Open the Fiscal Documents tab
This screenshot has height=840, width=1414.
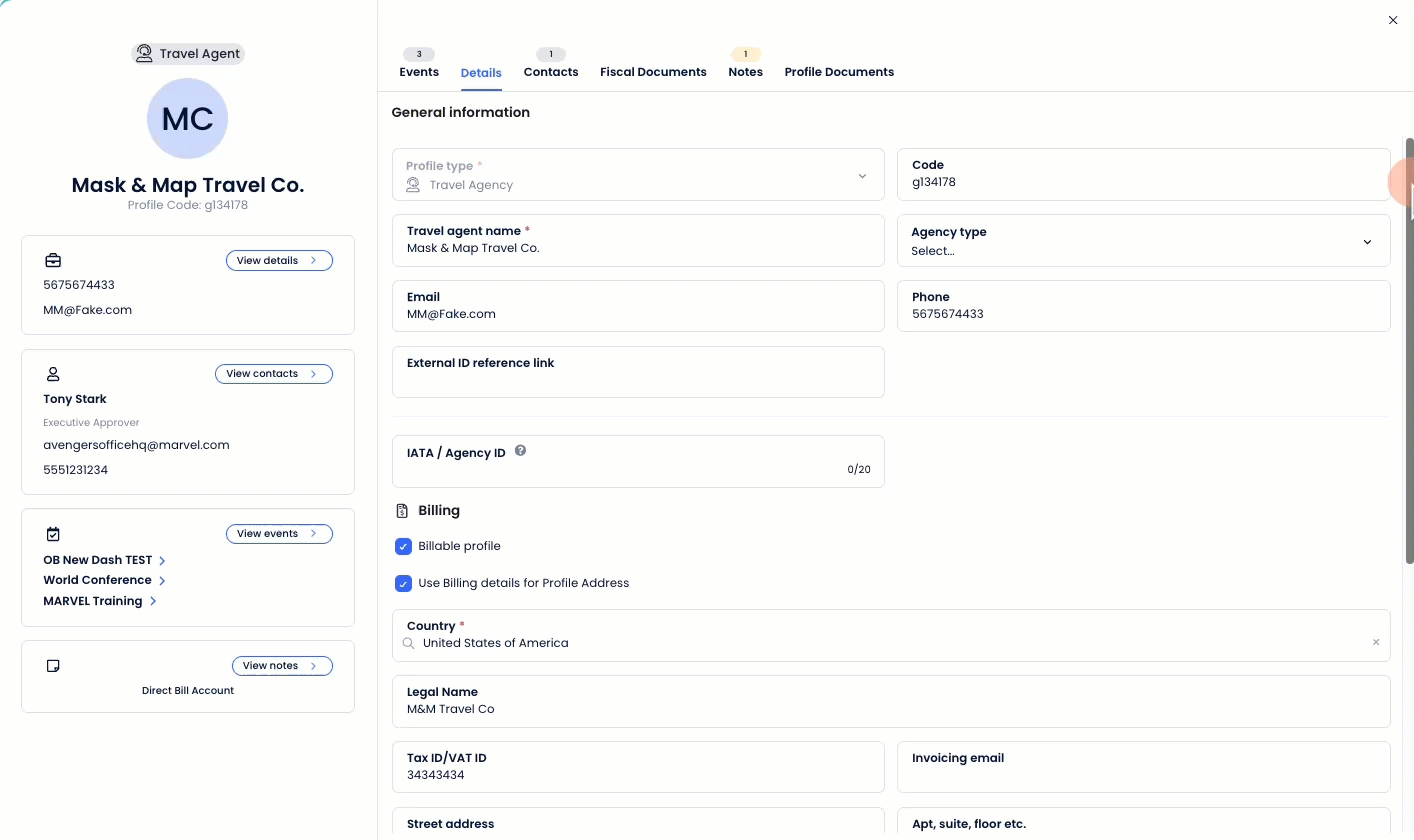[x=653, y=72]
